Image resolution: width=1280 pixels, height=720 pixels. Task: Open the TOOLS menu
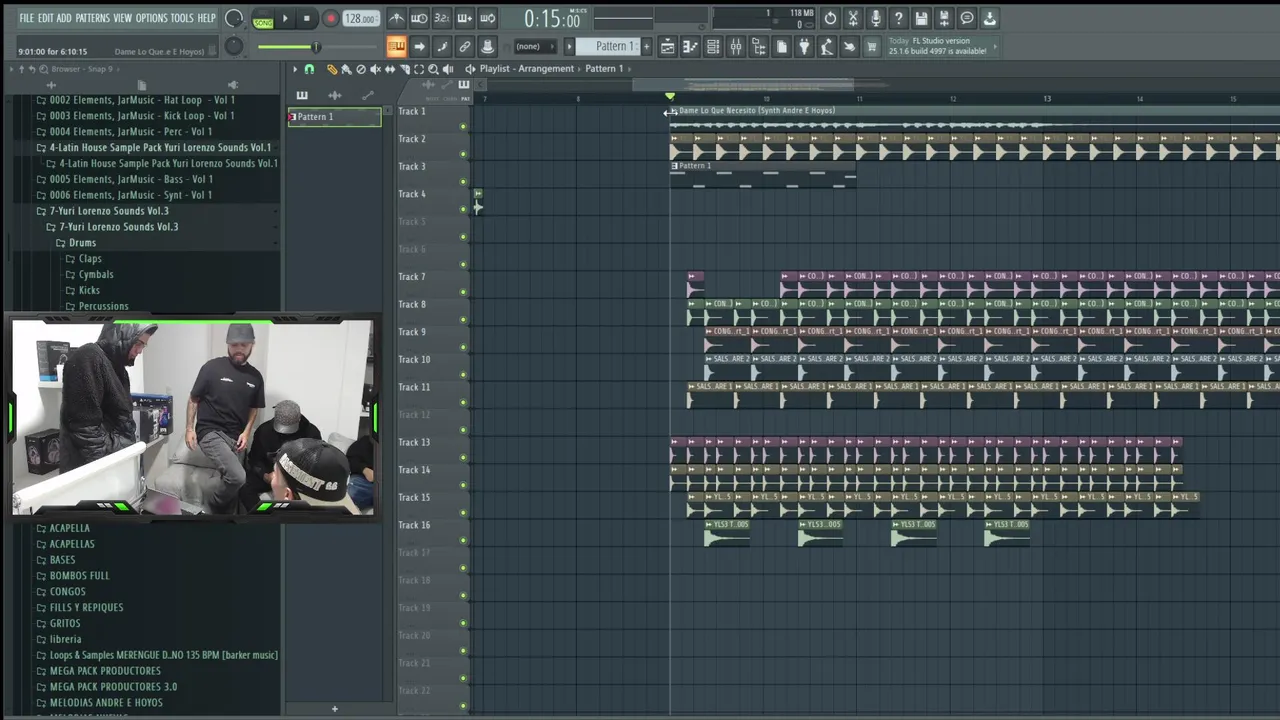coord(182,18)
